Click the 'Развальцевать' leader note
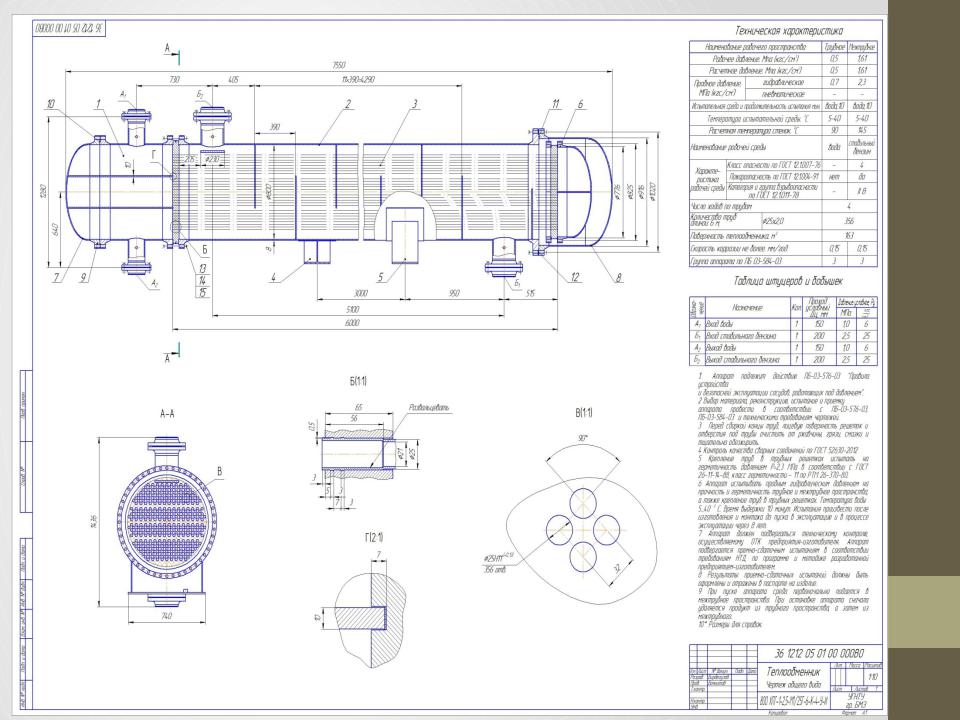Screen dimensions: 960x720 (x=429, y=407)
